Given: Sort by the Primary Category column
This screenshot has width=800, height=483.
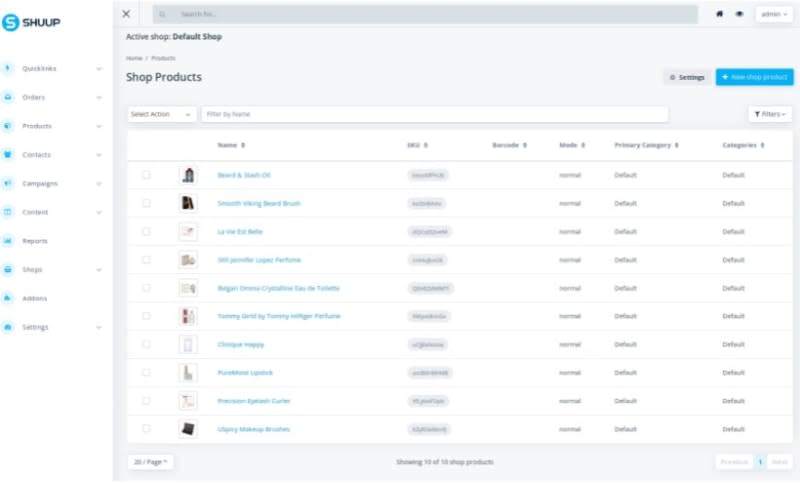Looking at the screenshot, I should [x=645, y=145].
